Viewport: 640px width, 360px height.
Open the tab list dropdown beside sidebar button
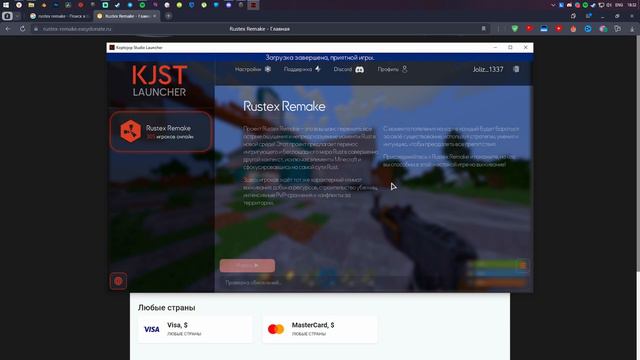[17, 16]
